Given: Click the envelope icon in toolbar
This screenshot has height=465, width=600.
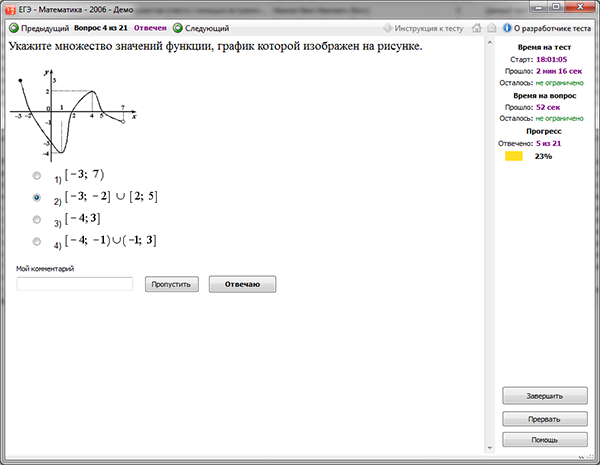Looking at the screenshot, I should tap(492, 28).
